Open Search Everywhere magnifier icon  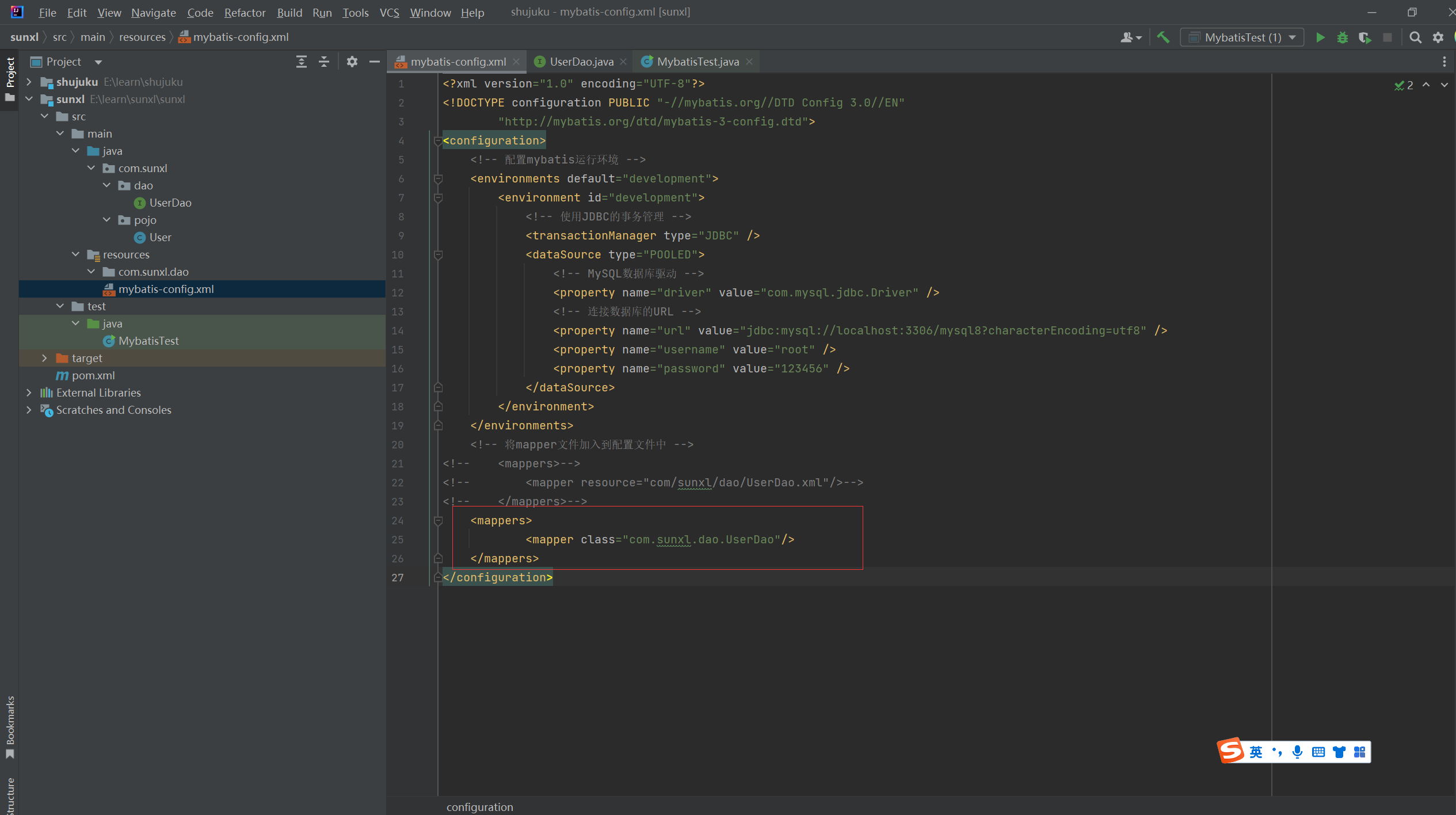pos(1415,37)
